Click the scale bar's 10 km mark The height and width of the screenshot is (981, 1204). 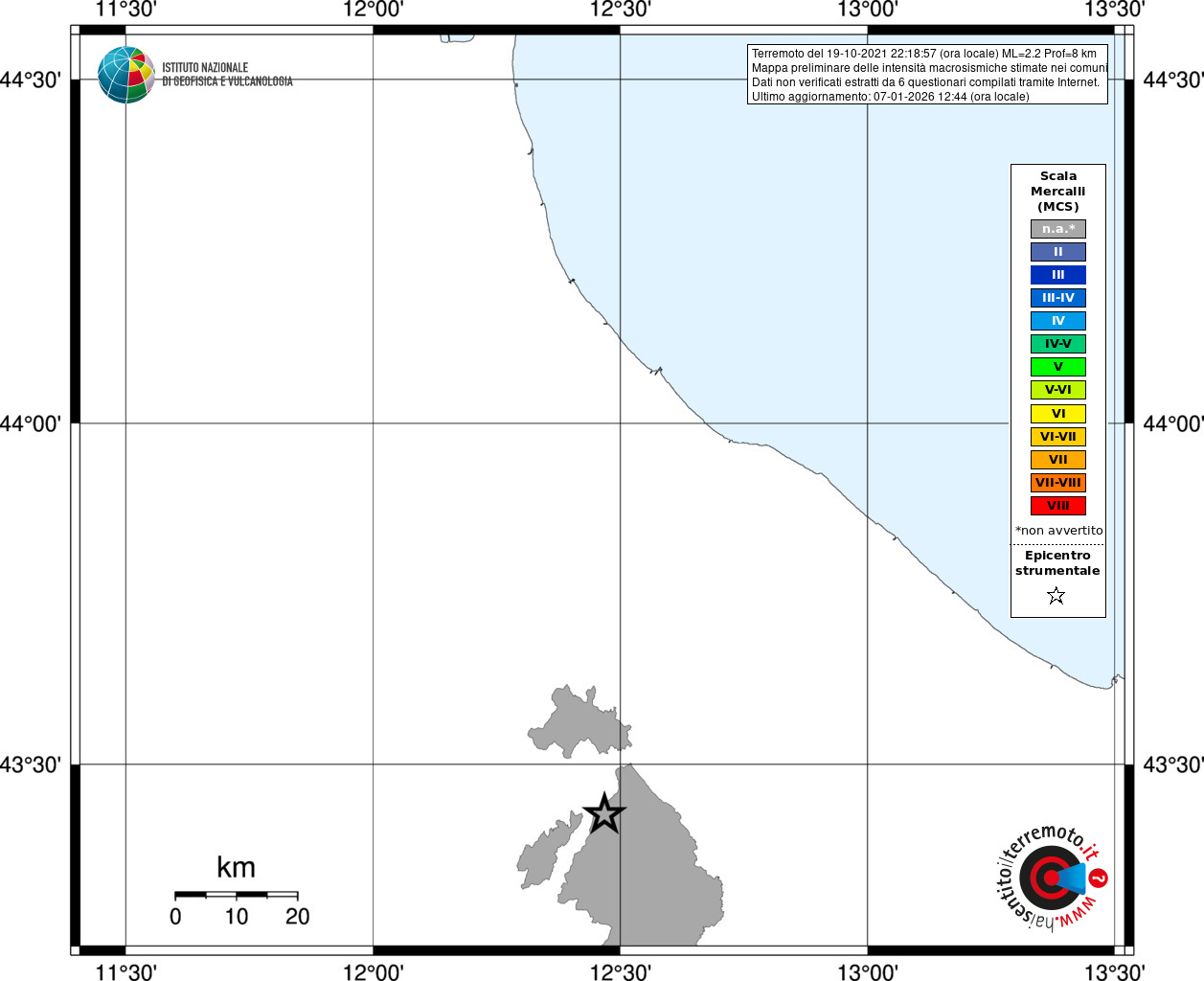pos(237,917)
